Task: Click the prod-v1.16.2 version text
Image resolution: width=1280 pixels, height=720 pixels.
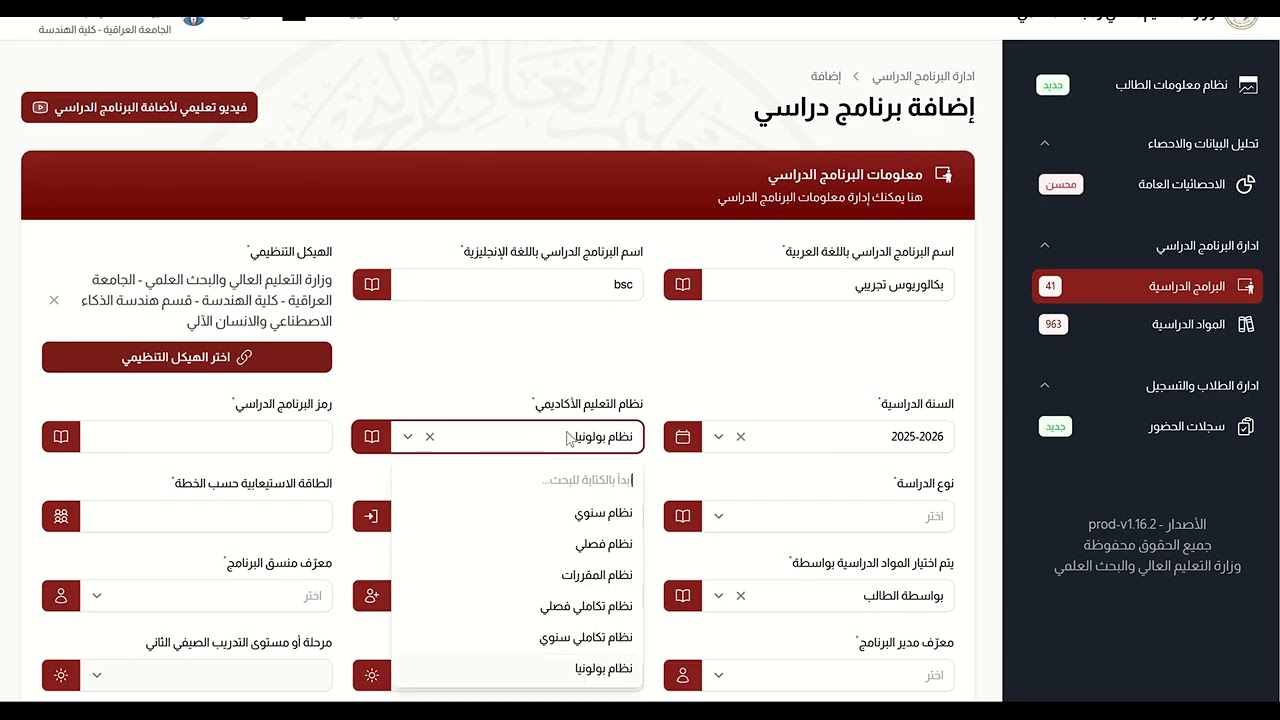Action: [1147, 525]
